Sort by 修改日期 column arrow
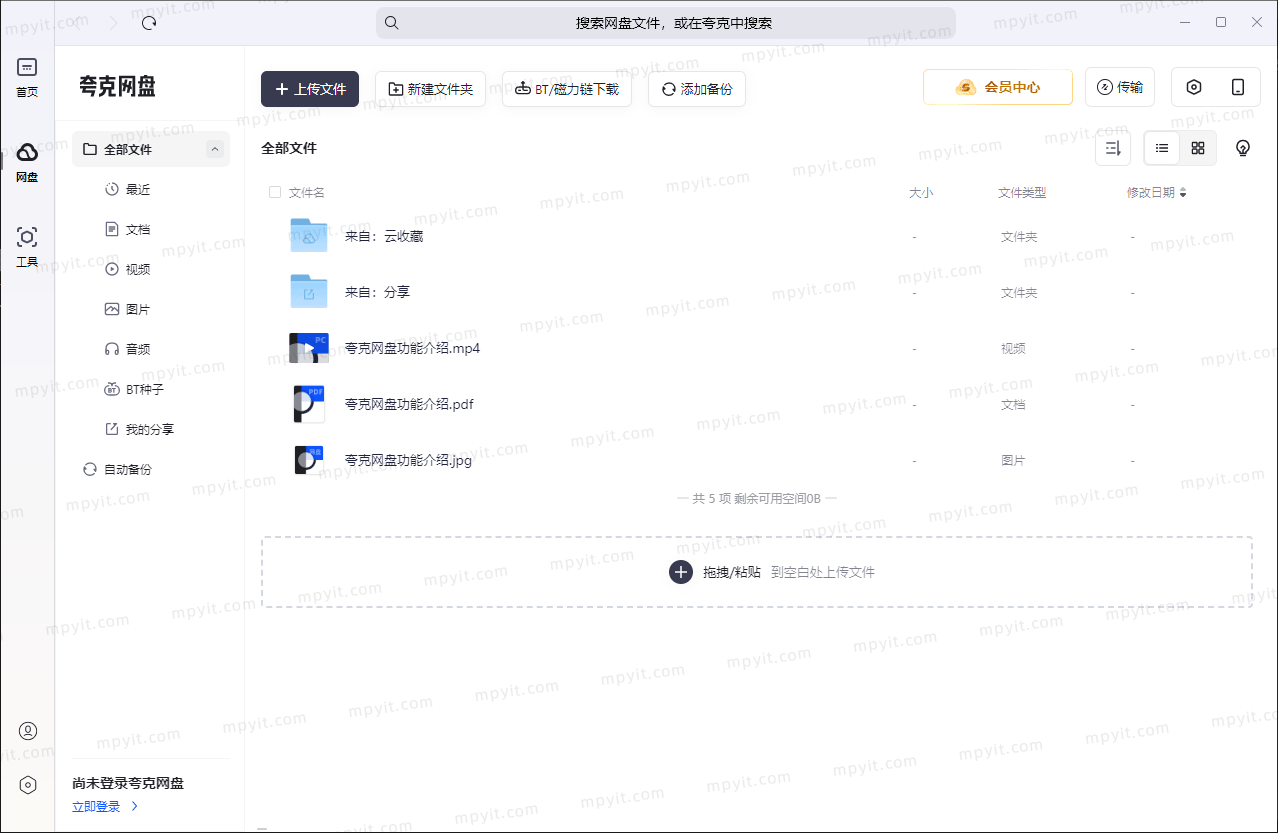 point(1183,193)
